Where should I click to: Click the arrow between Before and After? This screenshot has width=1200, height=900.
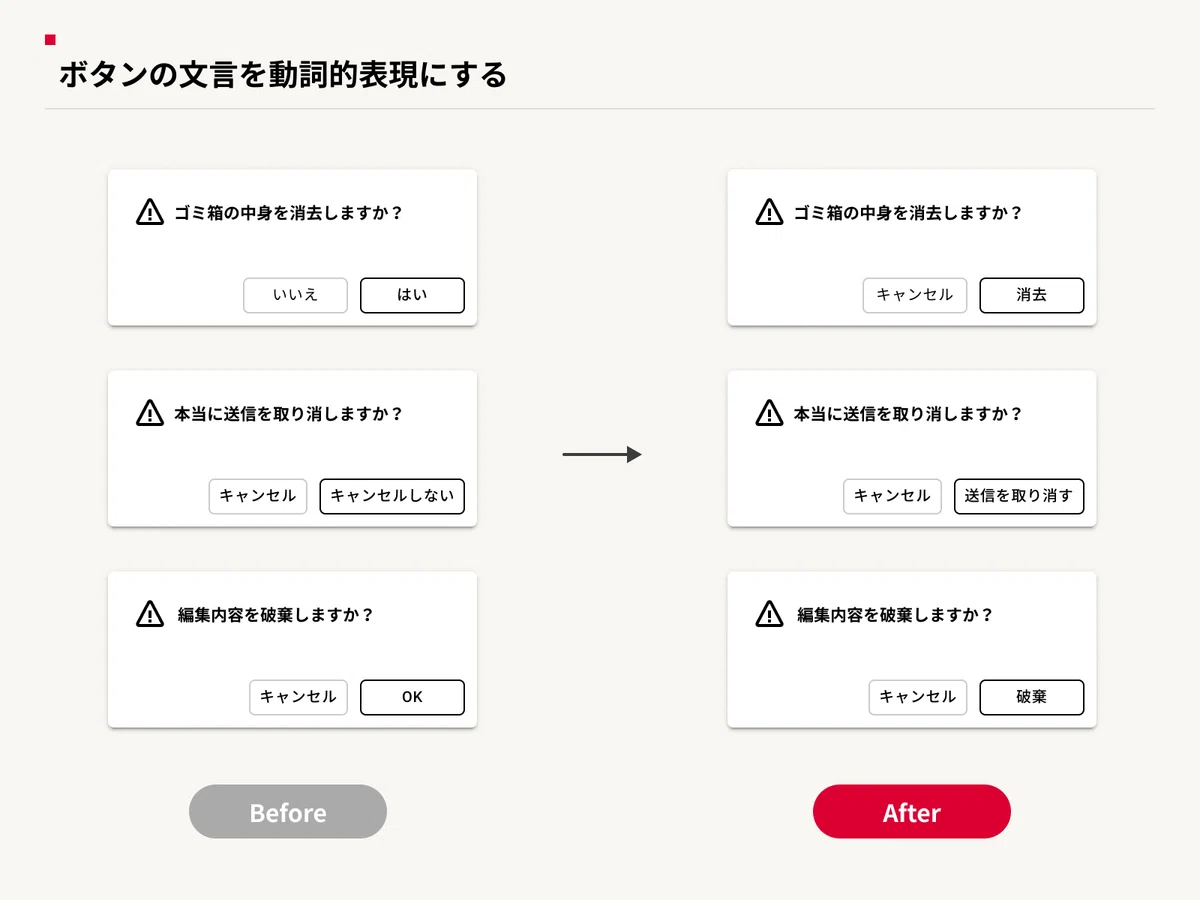[x=602, y=455]
